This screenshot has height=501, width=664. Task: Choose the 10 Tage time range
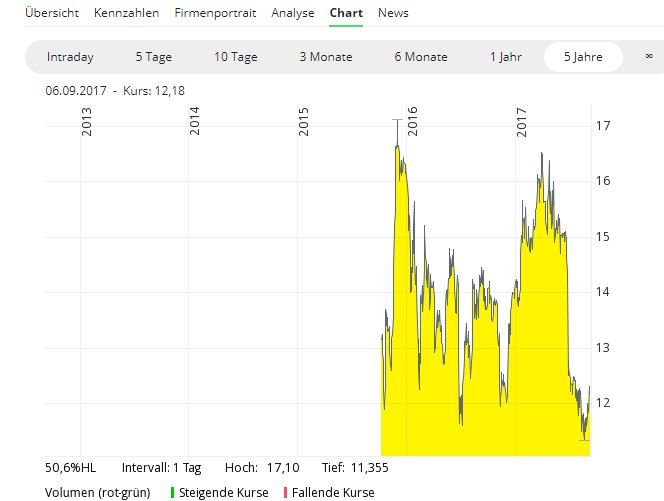tap(235, 57)
